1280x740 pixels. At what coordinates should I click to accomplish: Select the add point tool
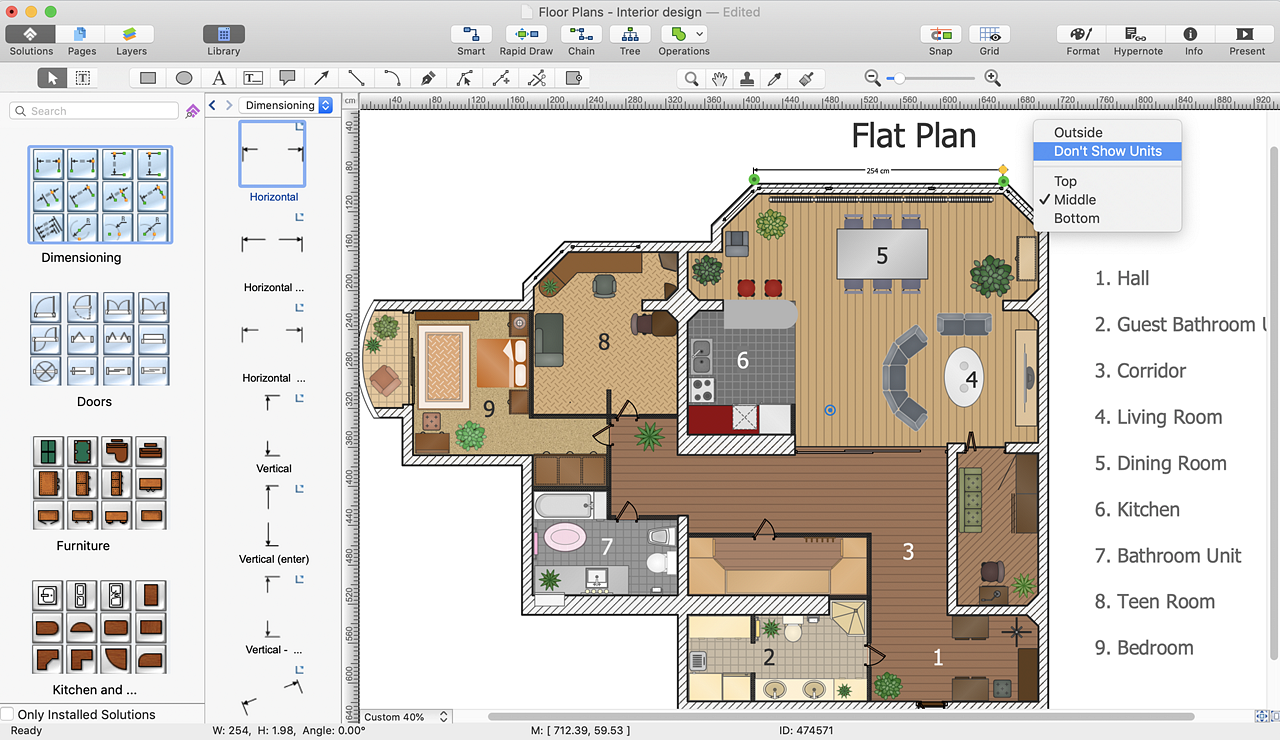pyautogui.click(x=501, y=78)
